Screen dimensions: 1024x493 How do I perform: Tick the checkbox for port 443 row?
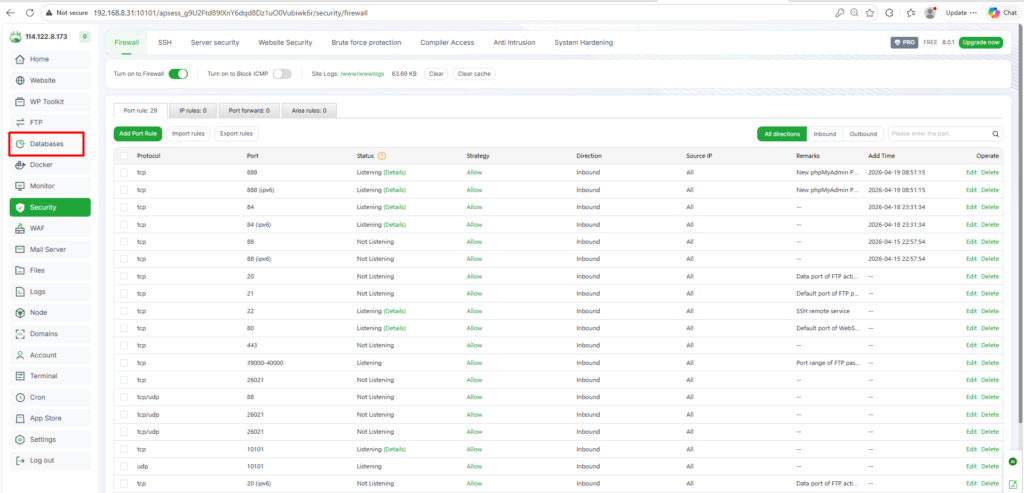pyautogui.click(x=124, y=345)
